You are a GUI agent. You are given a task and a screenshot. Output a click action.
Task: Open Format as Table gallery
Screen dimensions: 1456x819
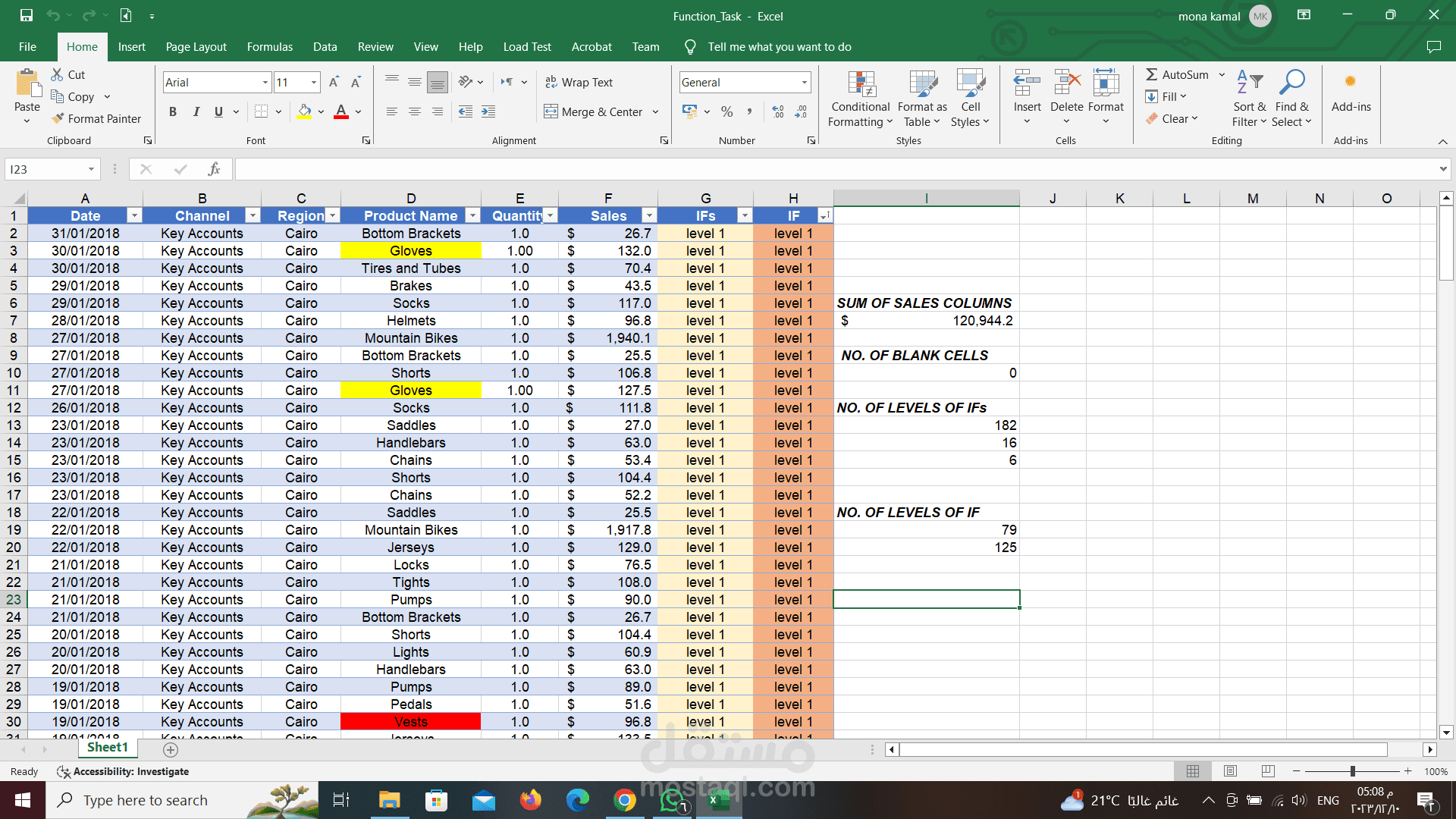click(x=922, y=99)
